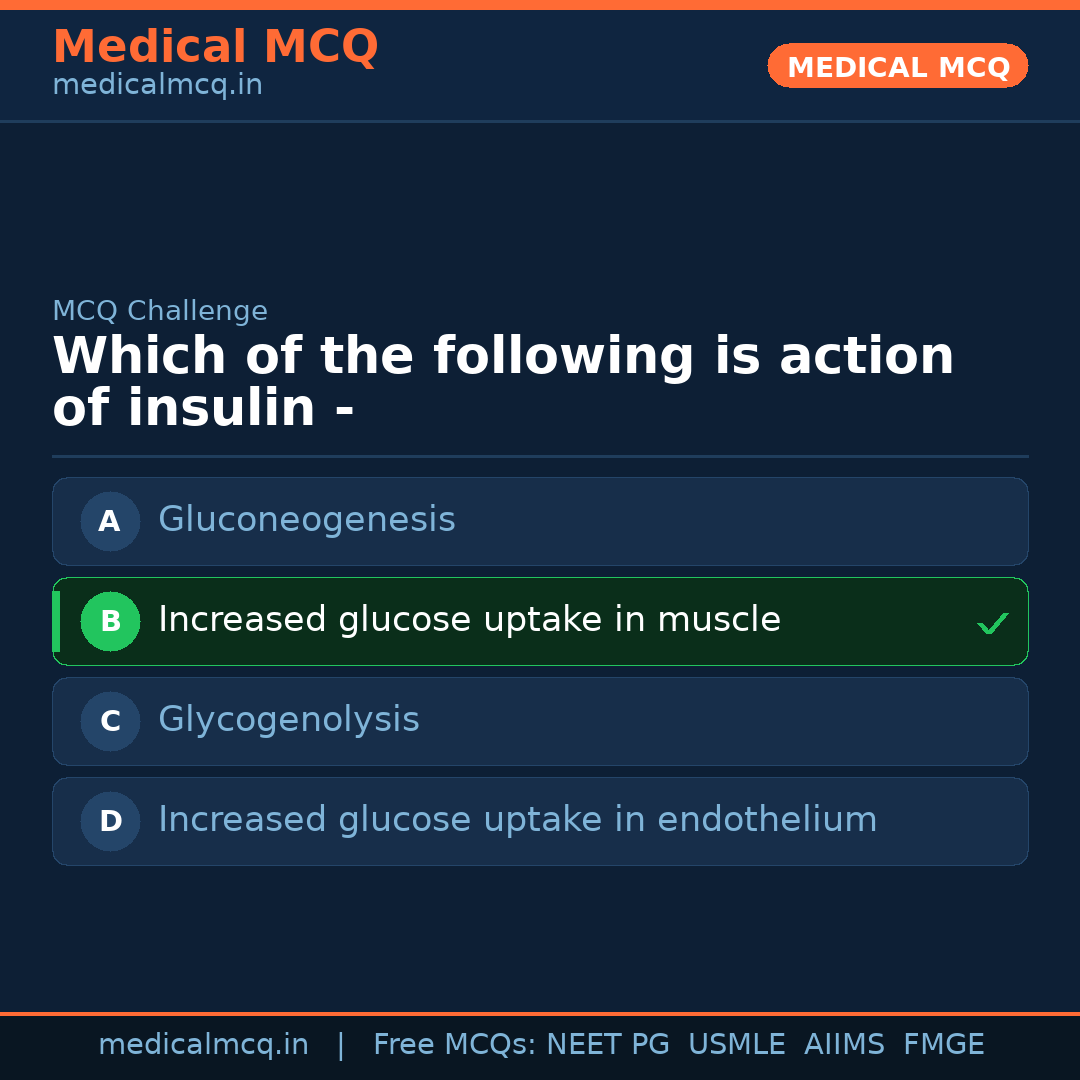Choose the Glycogenolysis answer text

click(288, 720)
